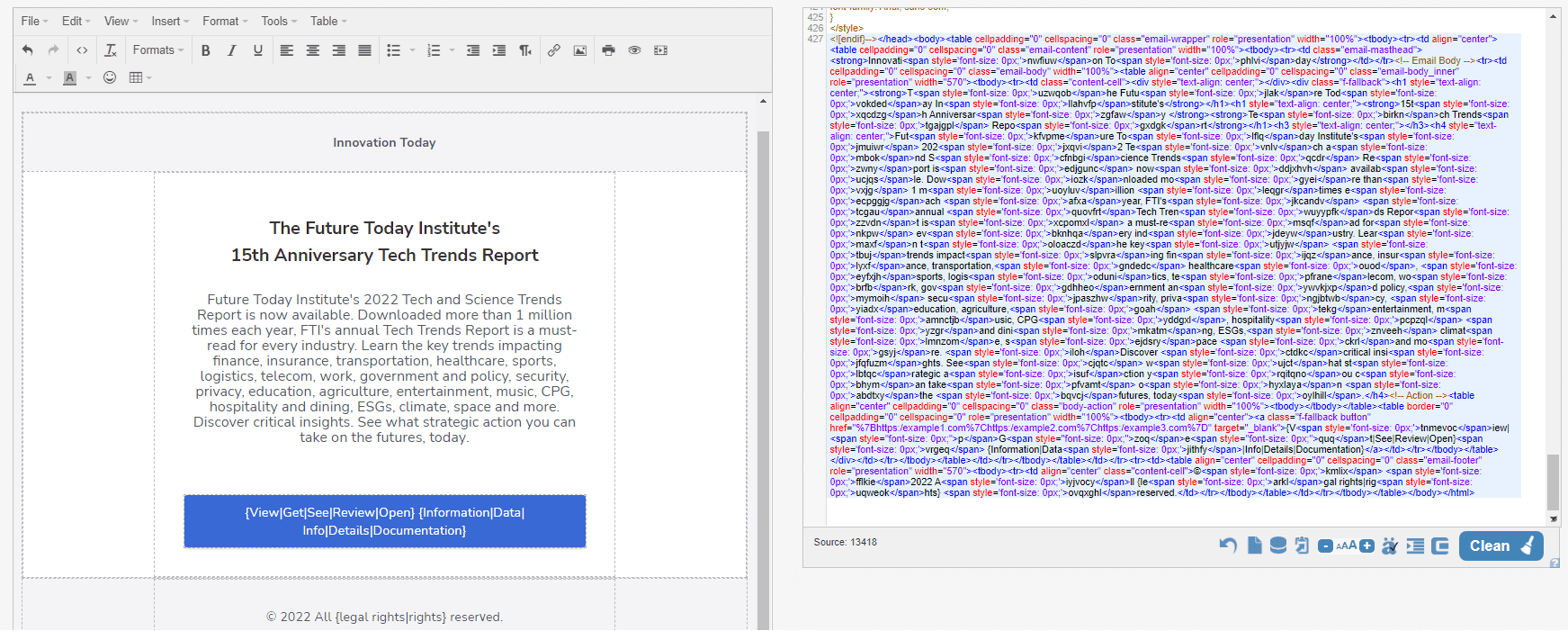
Task: Toggle align left
Action: coord(287,50)
